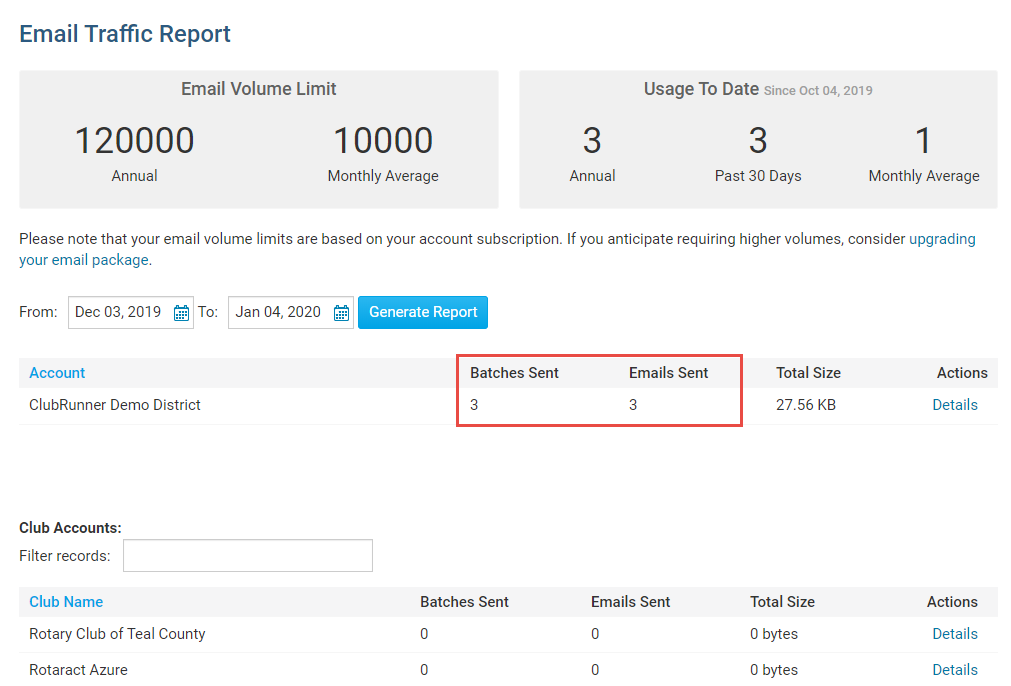The image size is (1011, 686).
Task: Click the highlighted Batches Sent header in Account table
Action: click(x=514, y=373)
